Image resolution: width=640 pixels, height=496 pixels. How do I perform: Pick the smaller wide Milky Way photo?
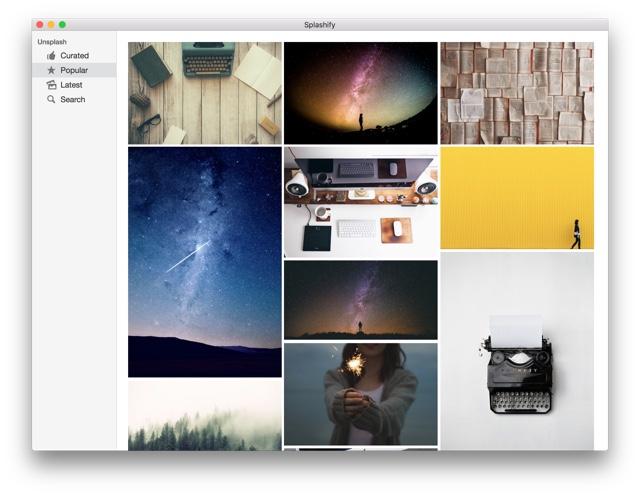point(360,300)
